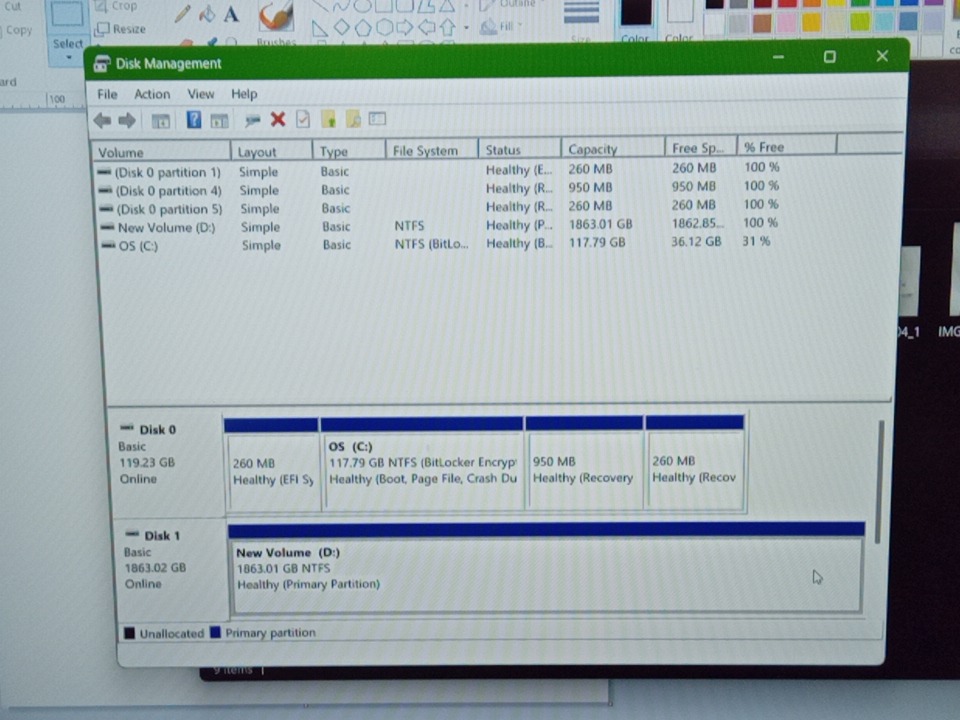Click the Explore magnifier folder toolbar icon
Image resolution: width=960 pixels, height=720 pixels.
[x=353, y=119]
